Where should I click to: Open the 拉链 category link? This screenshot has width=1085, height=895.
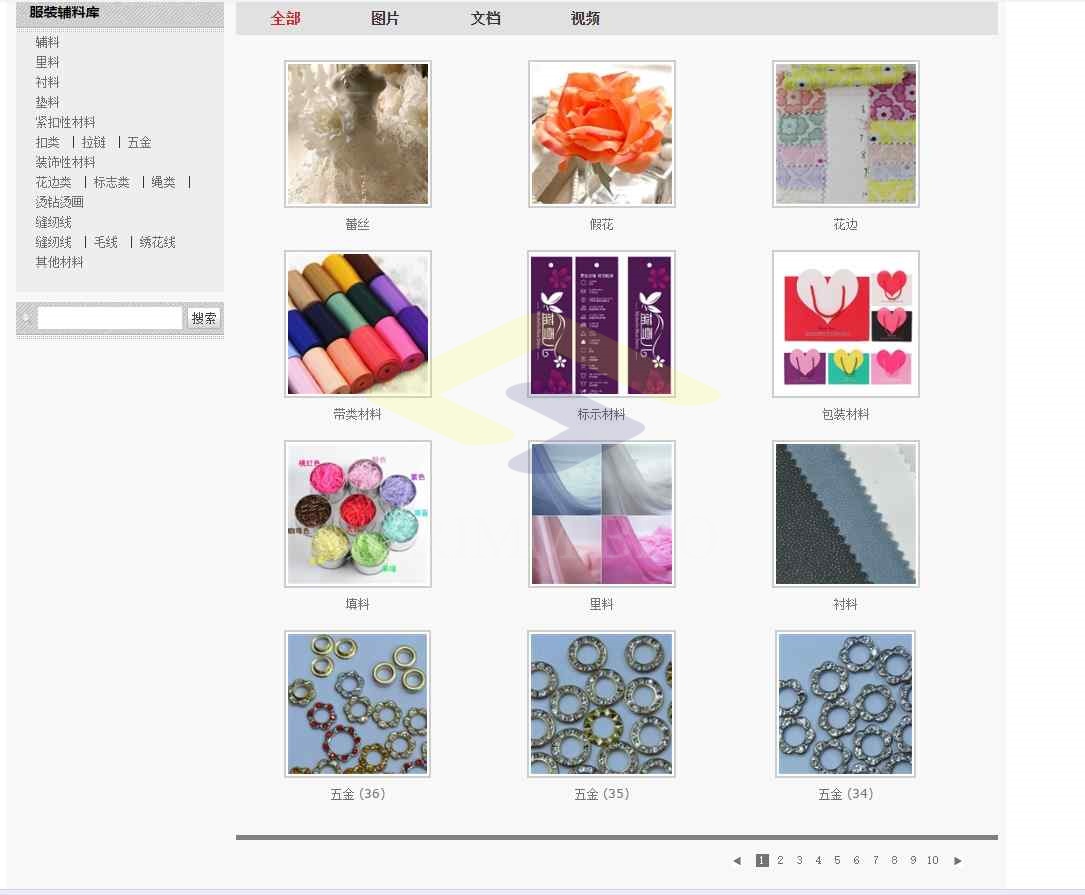pos(94,142)
